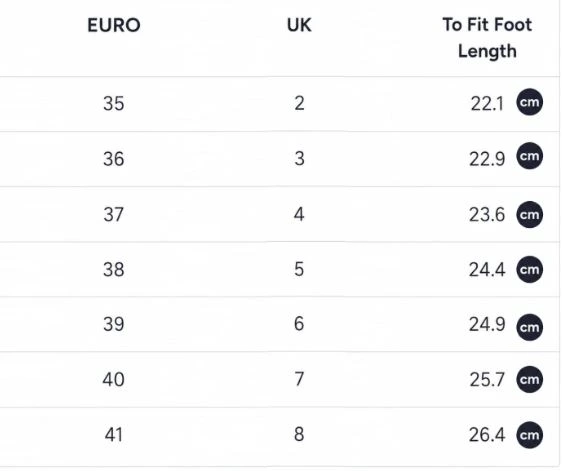
Task: Click the 23.6 foot length value
Action: click(487, 215)
